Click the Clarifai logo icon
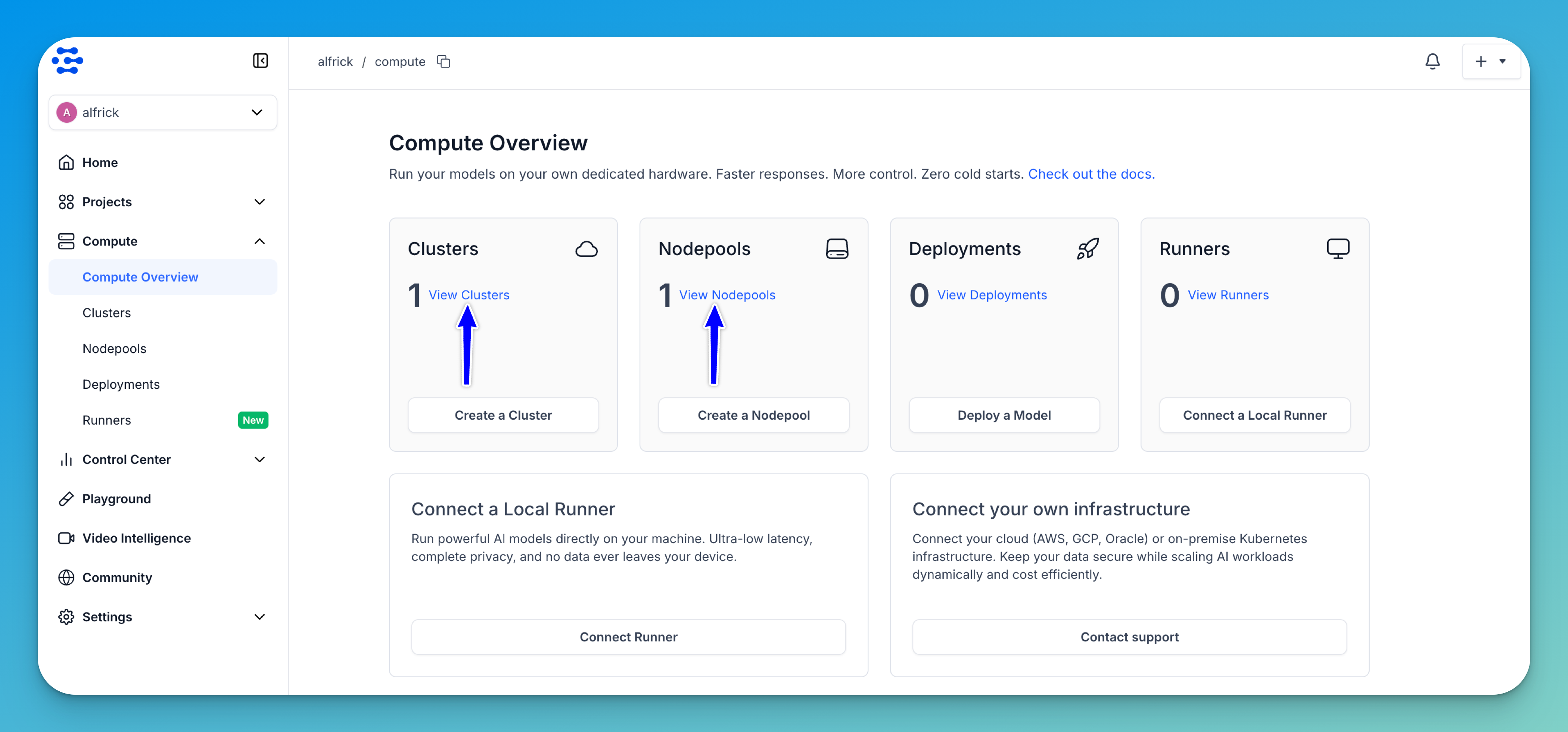Viewport: 1568px width, 732px height. [67, 60]
